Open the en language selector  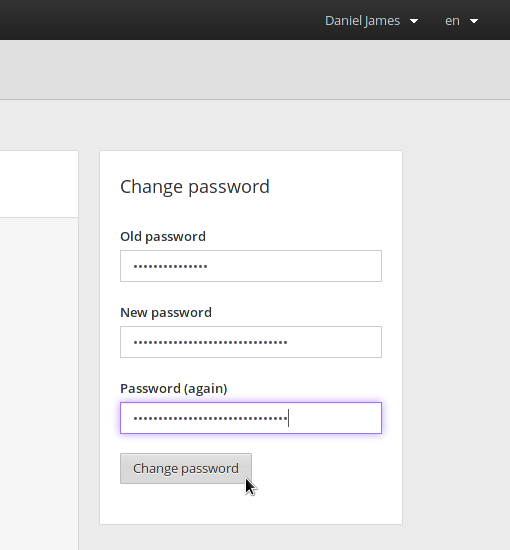pyautogui.click(x=461, y=21)
